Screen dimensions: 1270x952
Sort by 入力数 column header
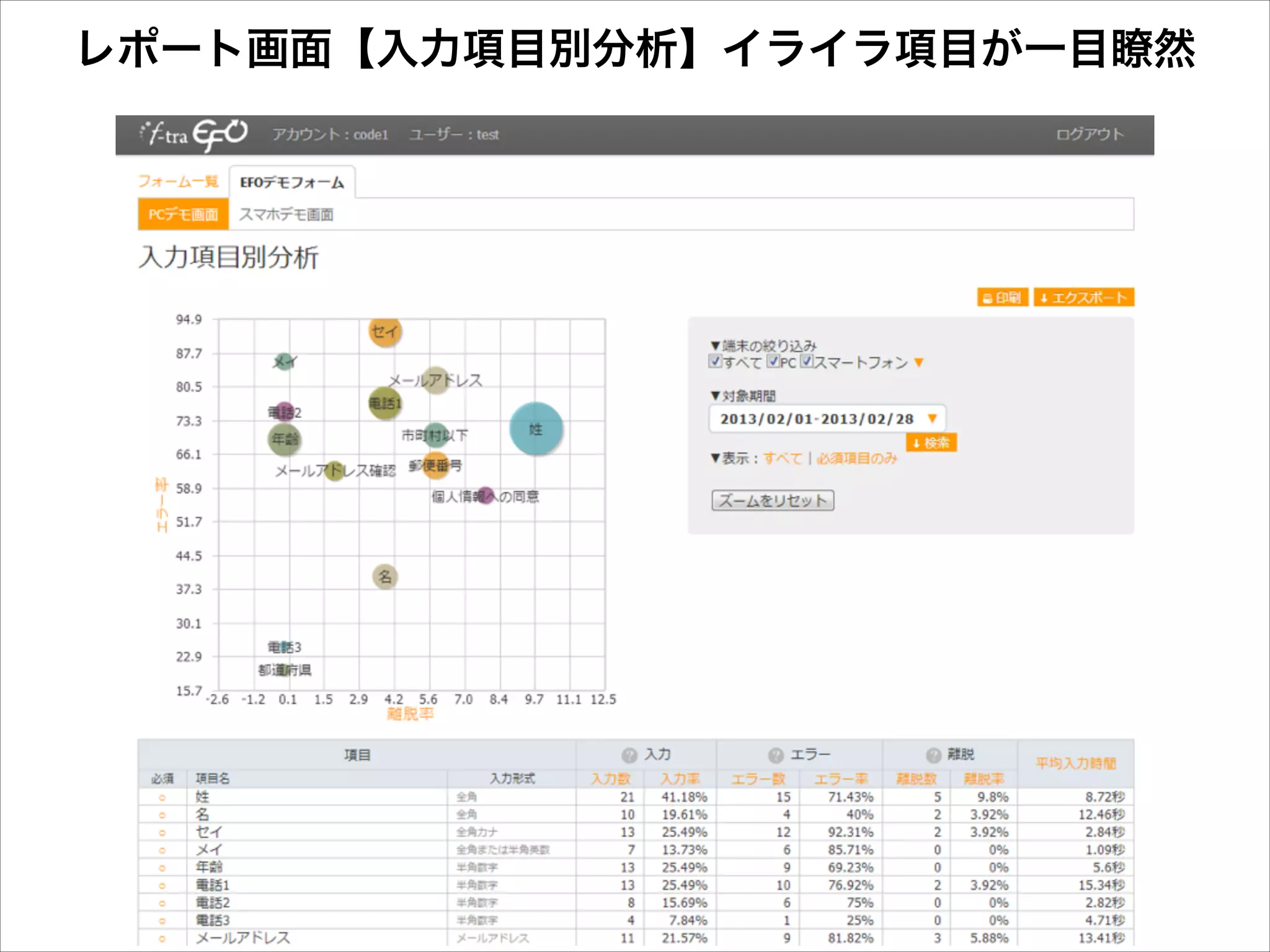tap(611, 779)
